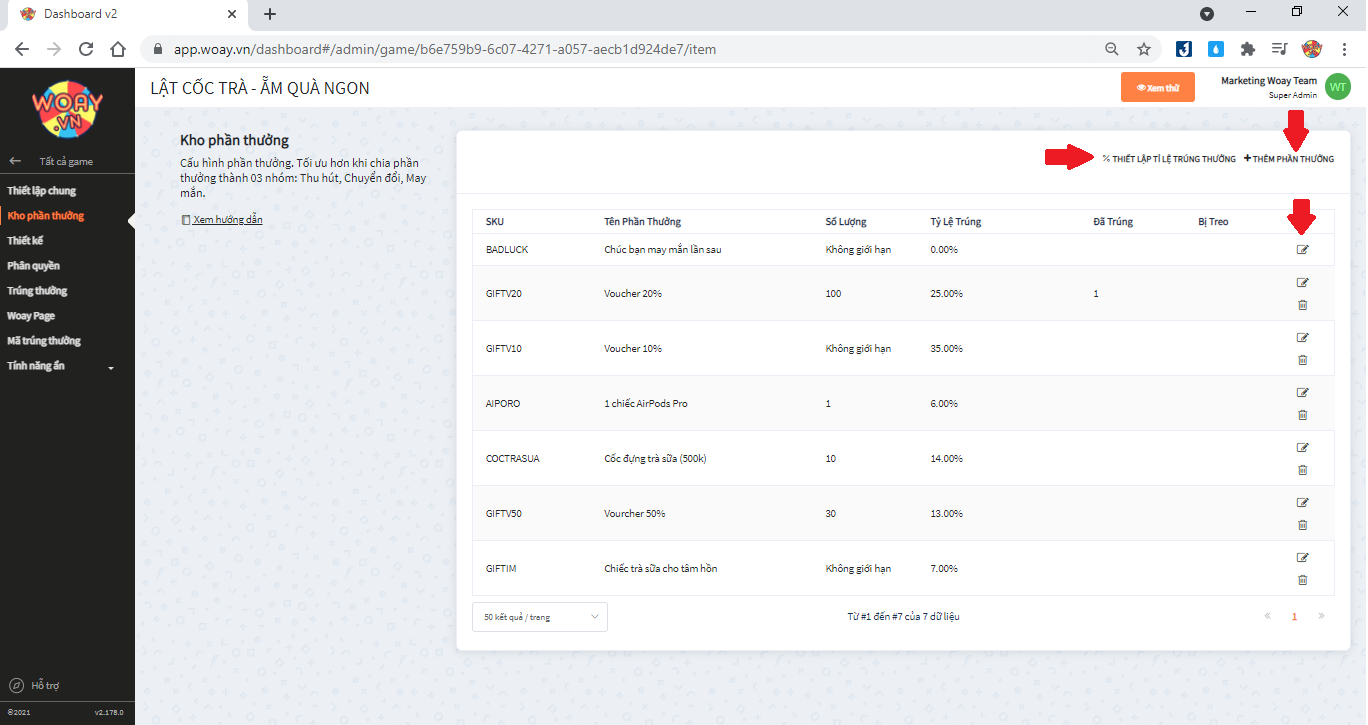The height and width of the screenshot is (725, 1368).
Task: Open the browser home page
Action: pos(118,49)
